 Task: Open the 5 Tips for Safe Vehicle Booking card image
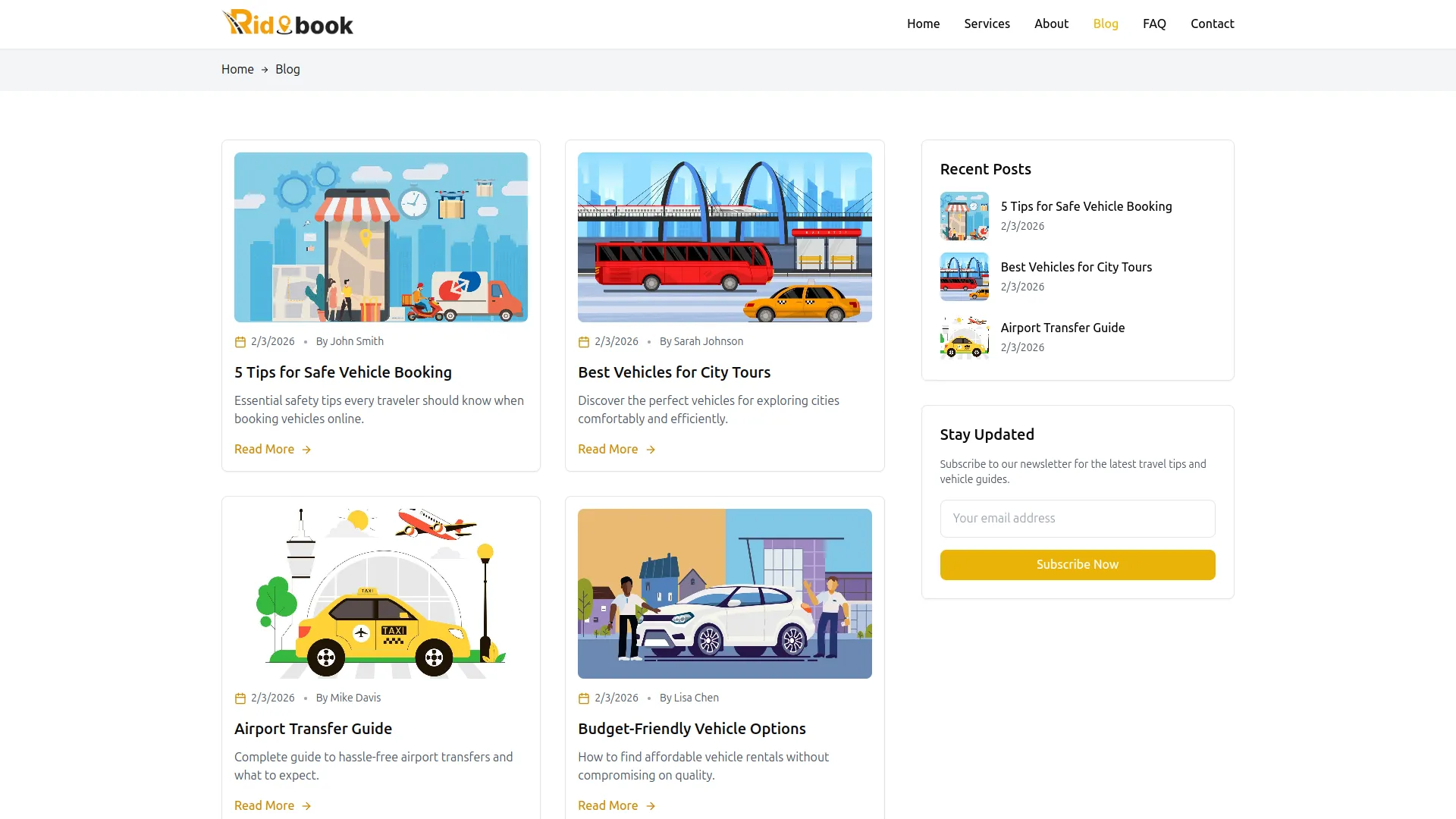click(x=381, y=237)
